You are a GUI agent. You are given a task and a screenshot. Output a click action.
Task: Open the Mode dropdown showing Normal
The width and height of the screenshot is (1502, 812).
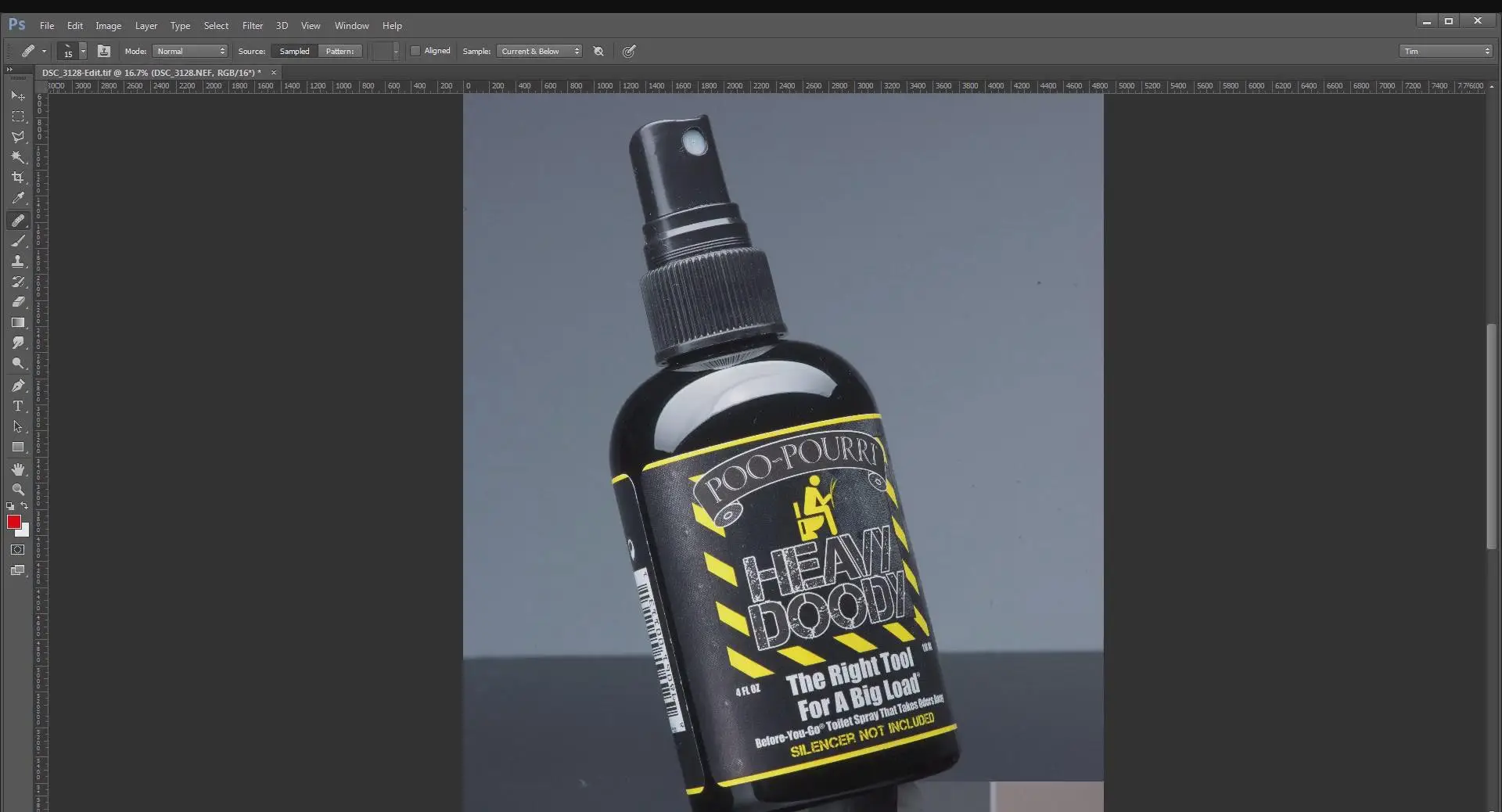pos(190,51)
